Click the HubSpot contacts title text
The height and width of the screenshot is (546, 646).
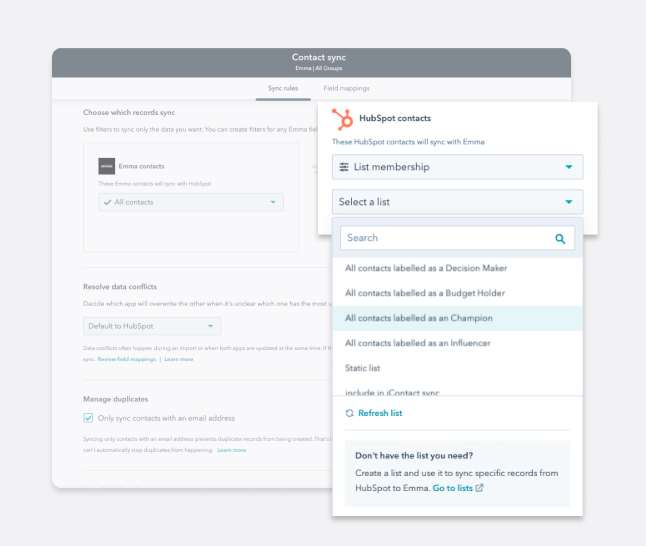coord(395,118)
